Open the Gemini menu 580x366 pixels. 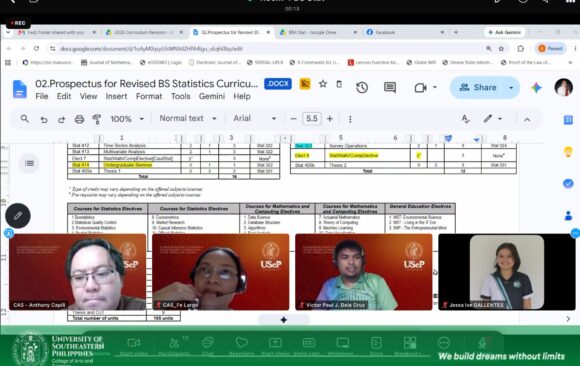pos(212,97)
